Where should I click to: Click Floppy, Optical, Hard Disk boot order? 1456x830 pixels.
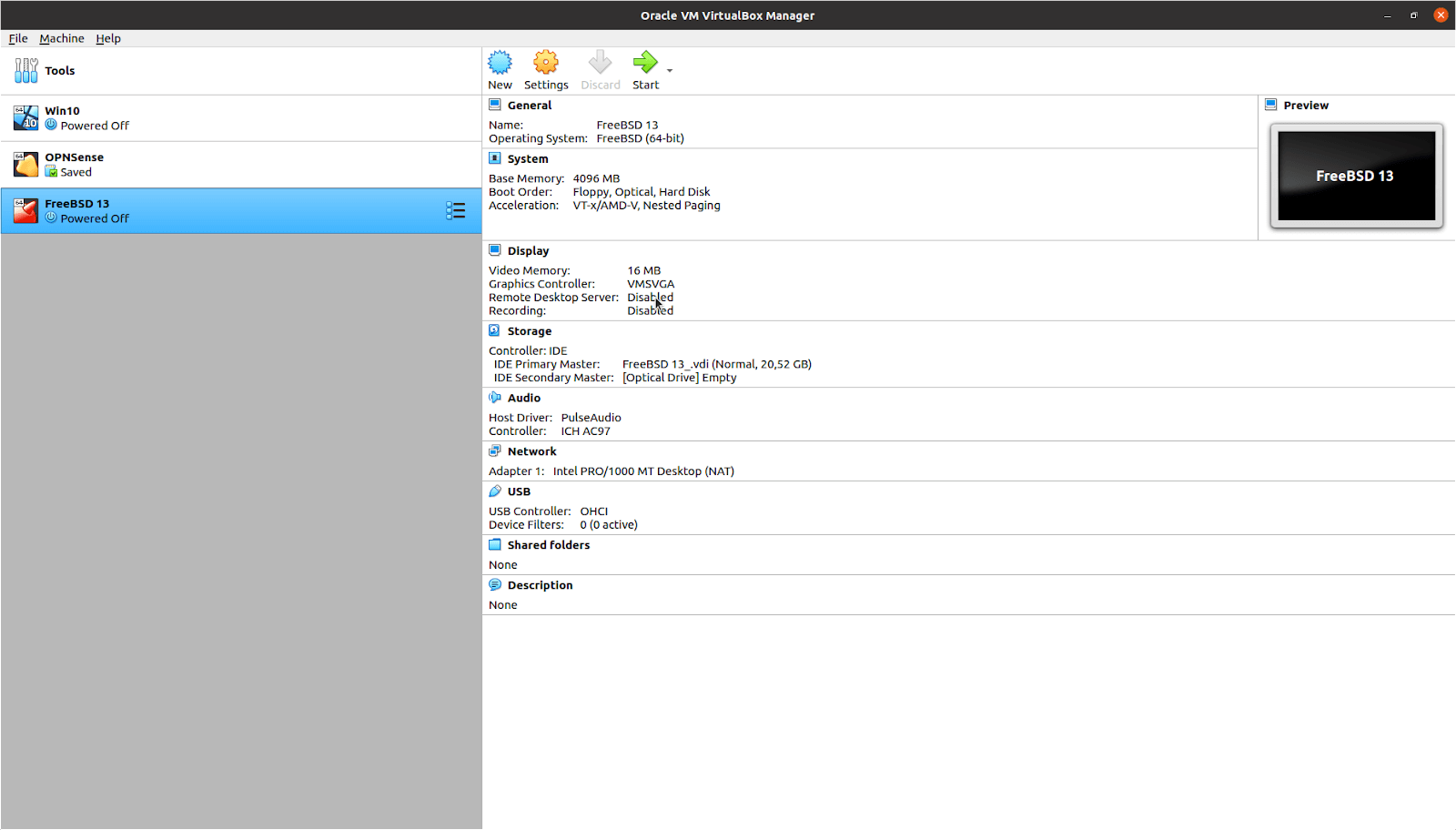642,192
